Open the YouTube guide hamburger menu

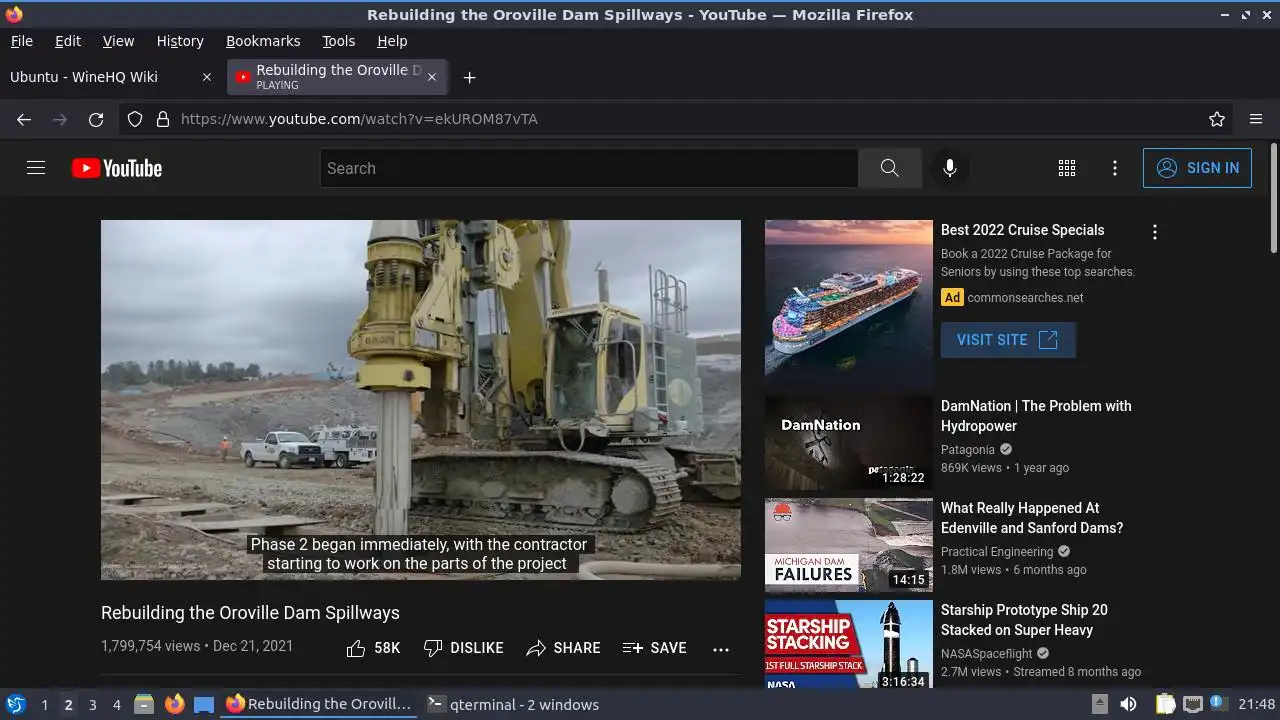tap(36, 168)
